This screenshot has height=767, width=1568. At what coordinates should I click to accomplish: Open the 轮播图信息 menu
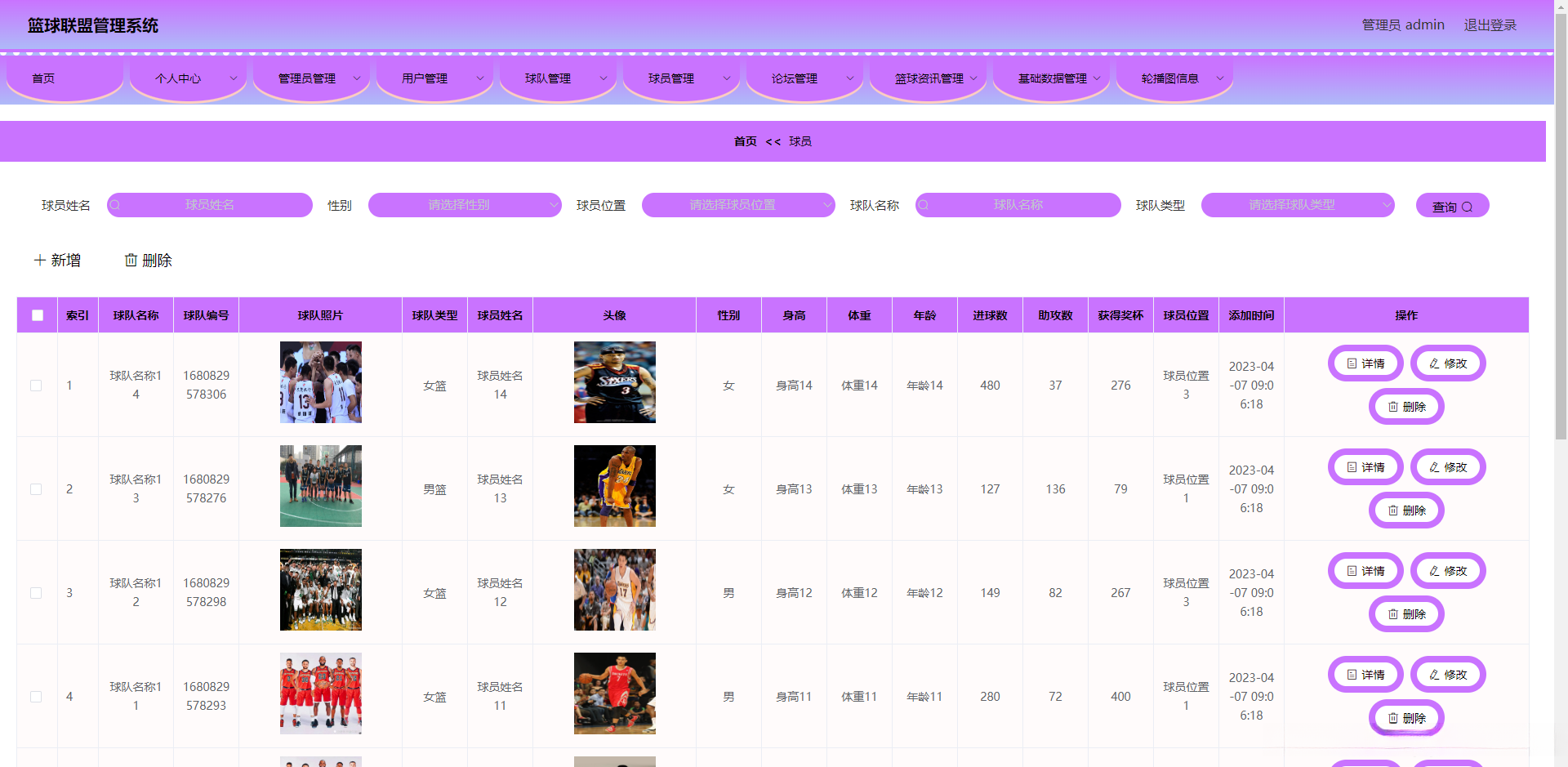(1174, 78)
